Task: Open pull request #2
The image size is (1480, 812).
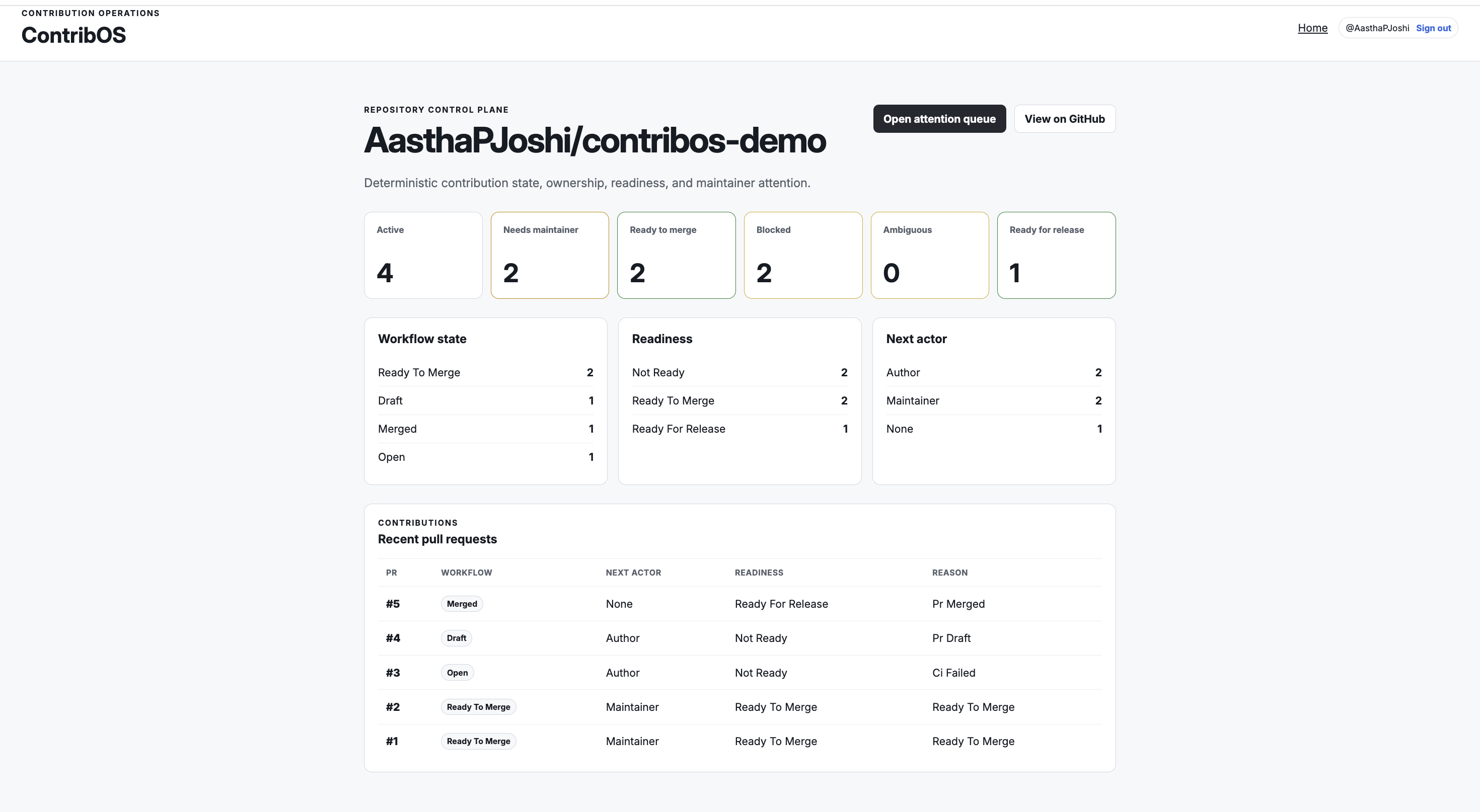Action: [393, 707]
